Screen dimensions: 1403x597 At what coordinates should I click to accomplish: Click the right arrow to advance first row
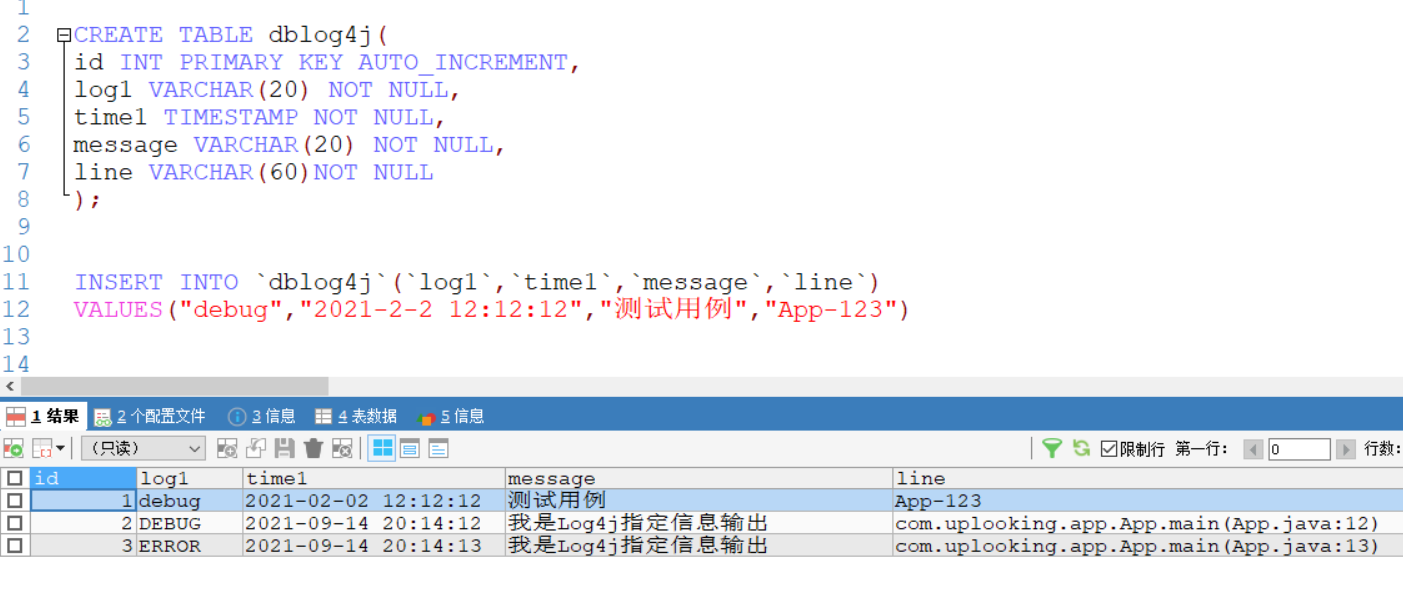[x=1348, y=448]
